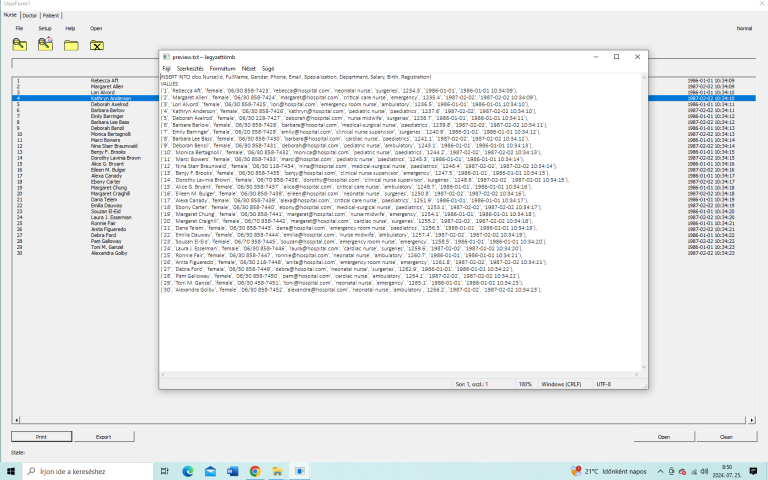Click the crossed-out folder icon under Open
Image resolution: width=768 pixels, height=480 pixels.
tap(96, 45)
